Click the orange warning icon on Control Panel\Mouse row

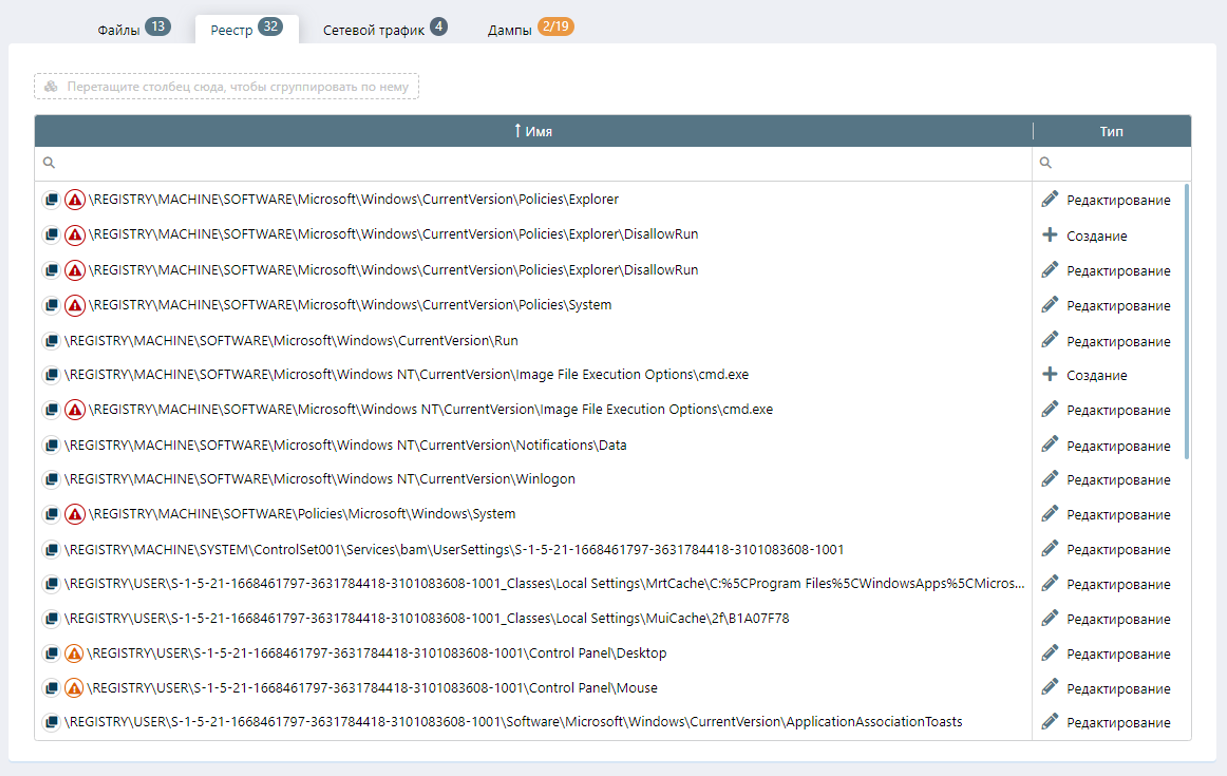pos(74,689)
